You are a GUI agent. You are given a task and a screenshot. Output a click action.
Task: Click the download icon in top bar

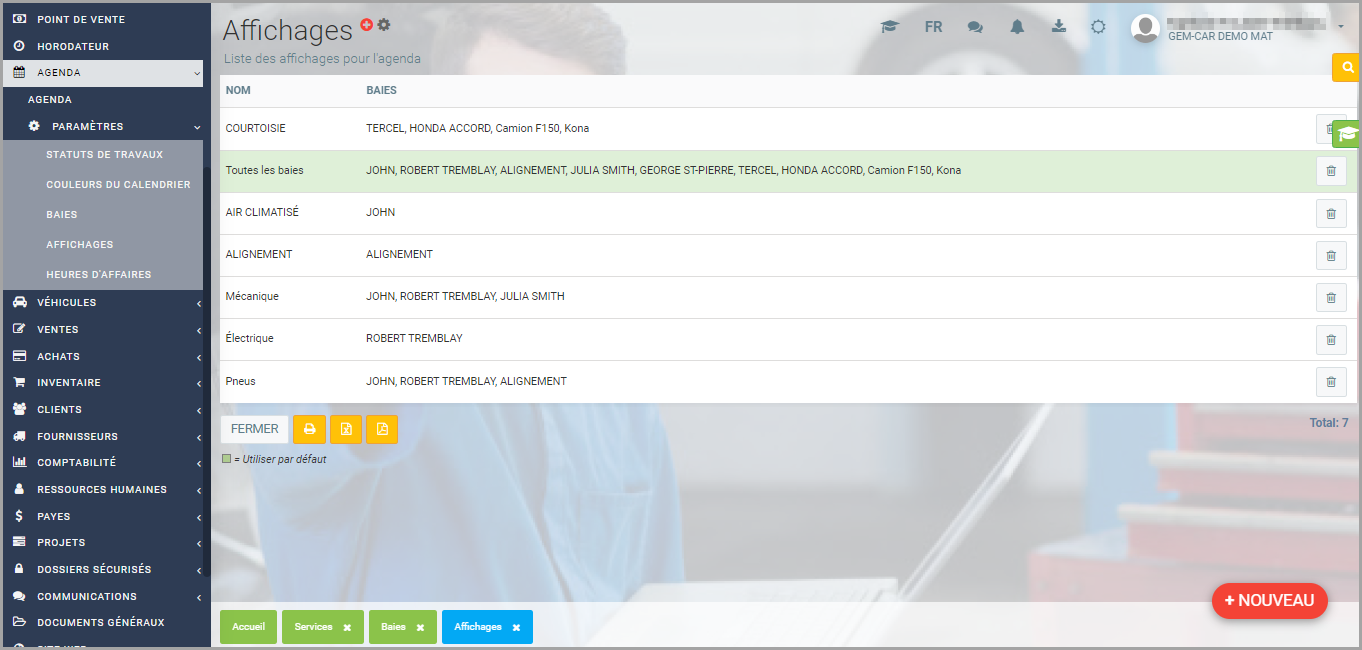pyautogui.click(x=1058, y=27)
